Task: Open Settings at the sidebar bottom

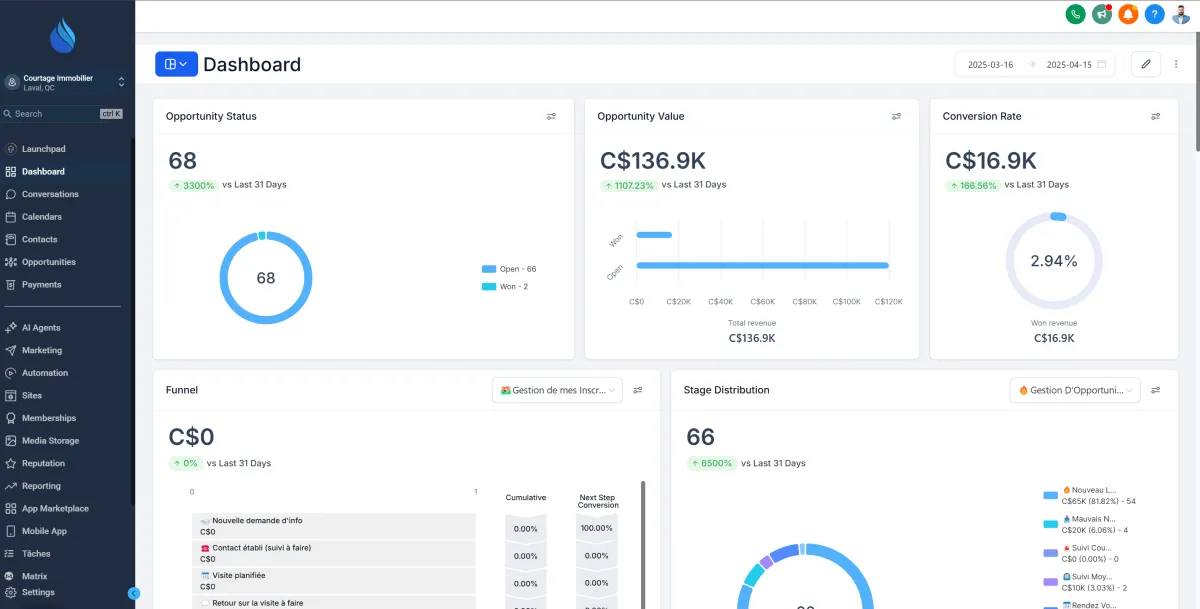Action: [38, 592]
